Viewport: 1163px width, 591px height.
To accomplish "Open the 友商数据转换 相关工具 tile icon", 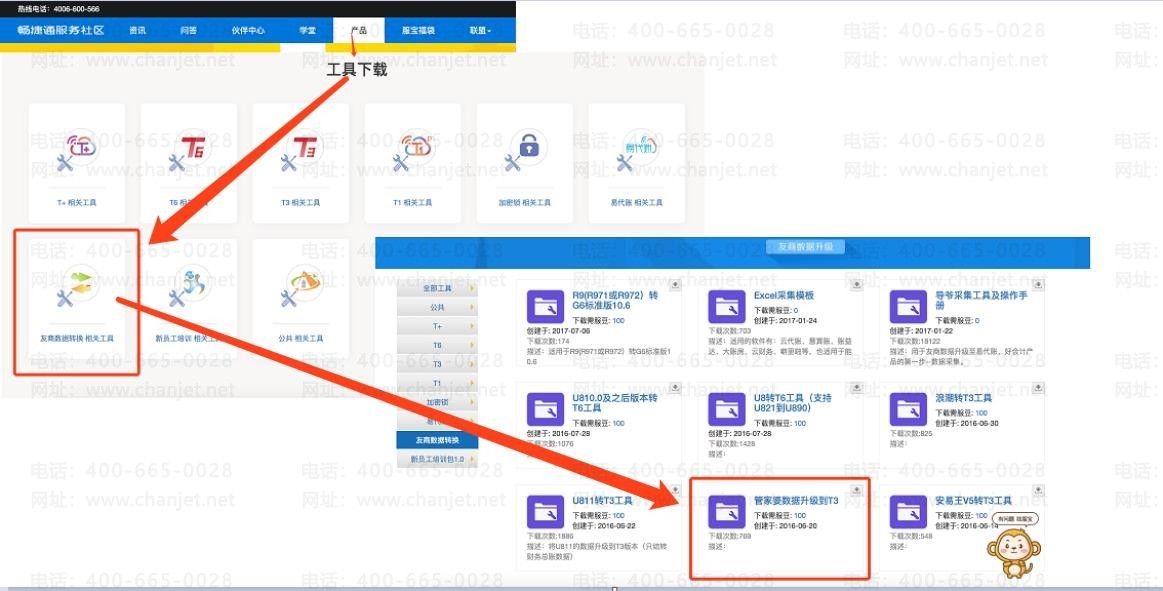I will [x=77, y=286].
